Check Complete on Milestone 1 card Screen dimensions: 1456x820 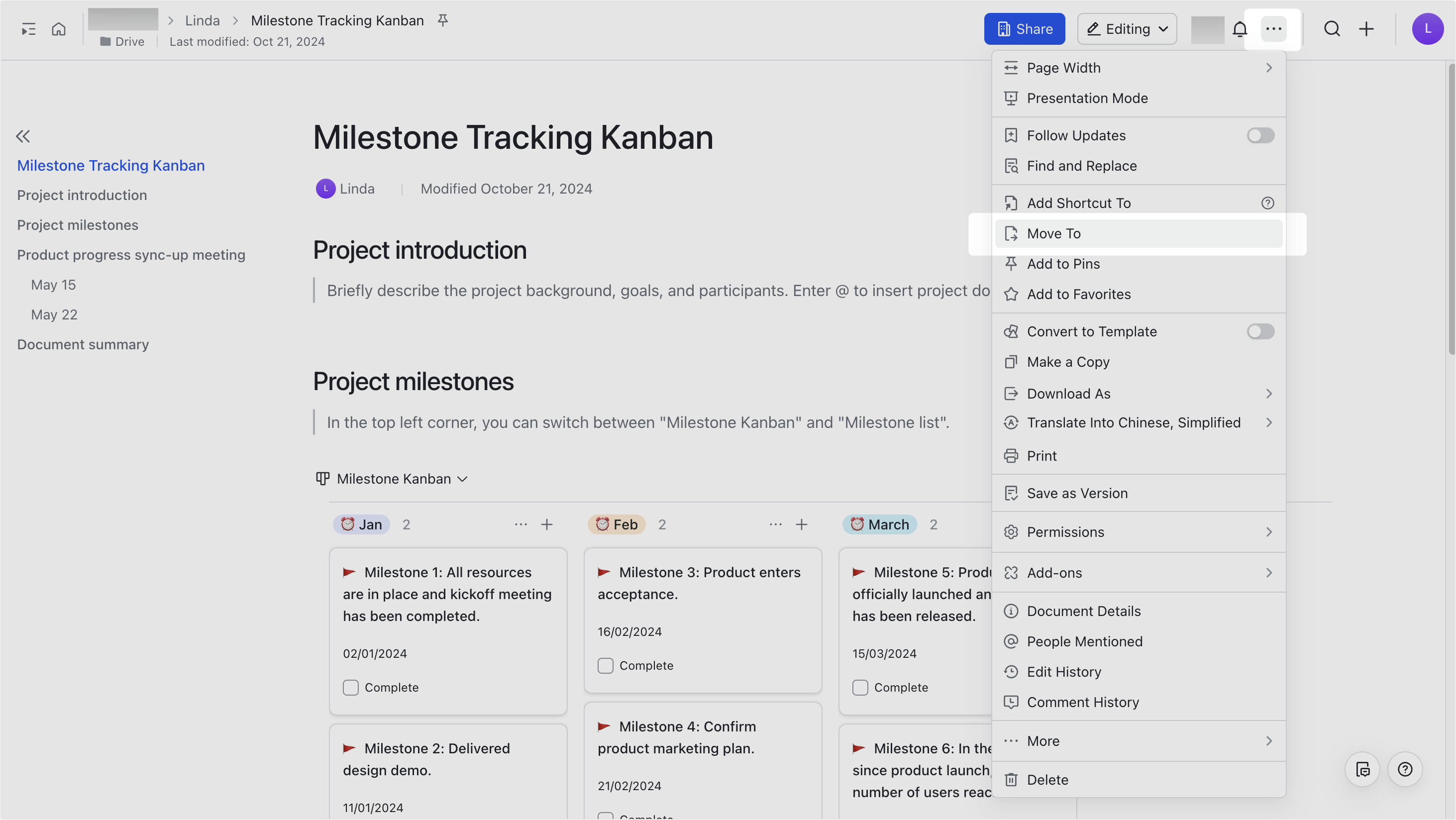click(350, 688)
